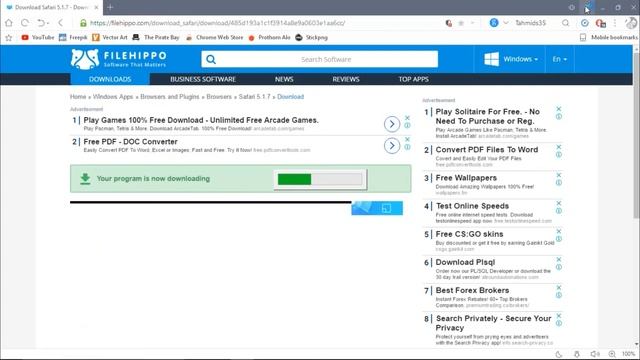640x360 pixels.
Task: Open Download Plsql sidebar ad
Action: (465, 262)
